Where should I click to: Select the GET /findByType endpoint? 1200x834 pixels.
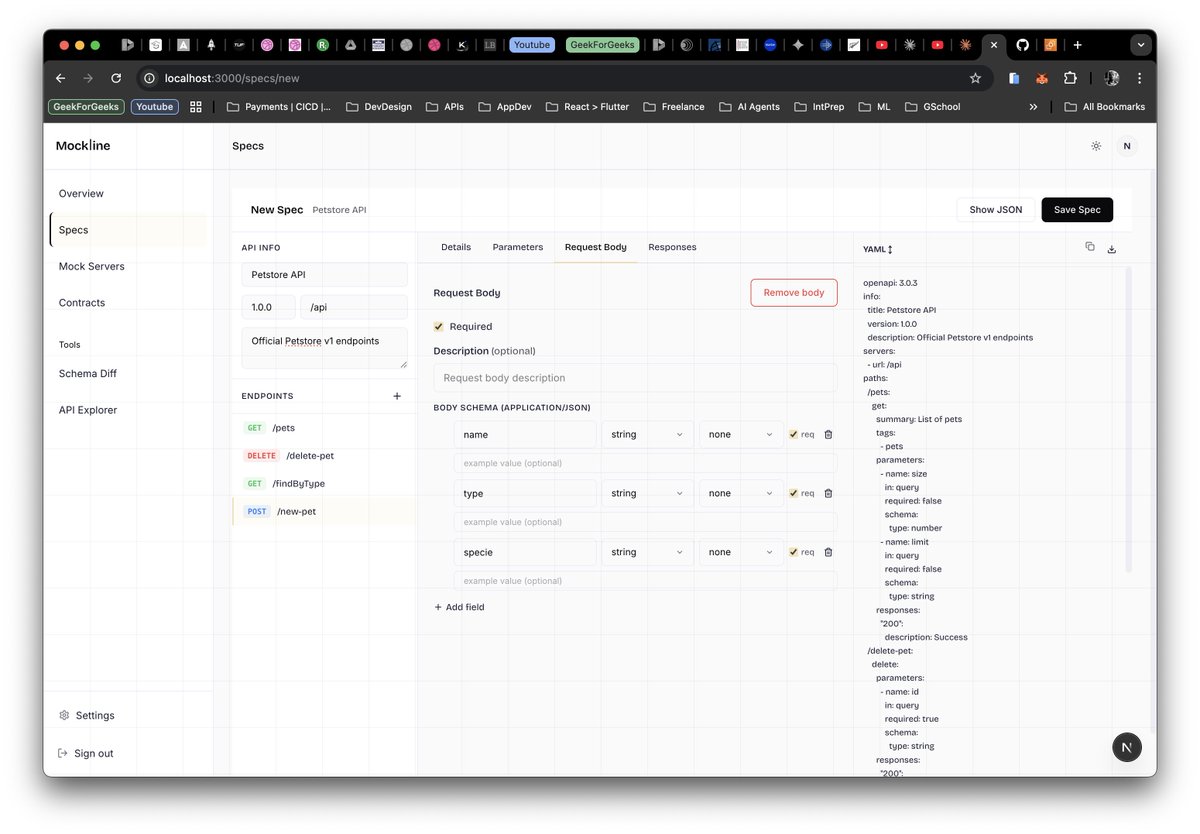coord(324,484)
